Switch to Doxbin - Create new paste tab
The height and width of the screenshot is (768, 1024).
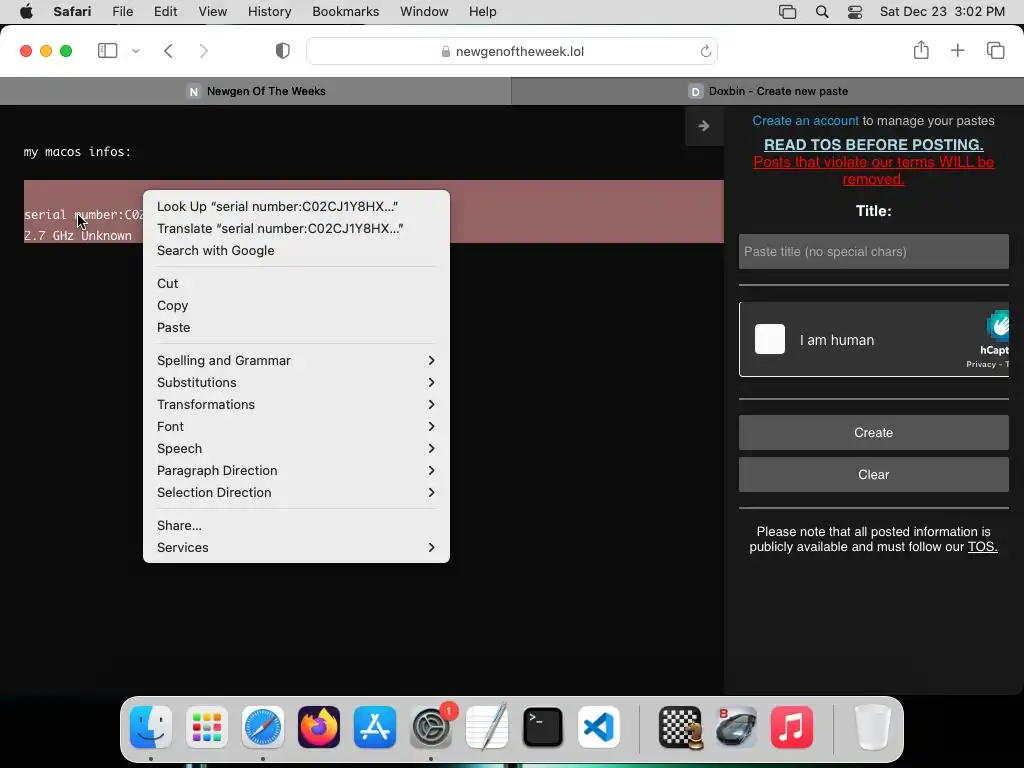tap(768, 91)
